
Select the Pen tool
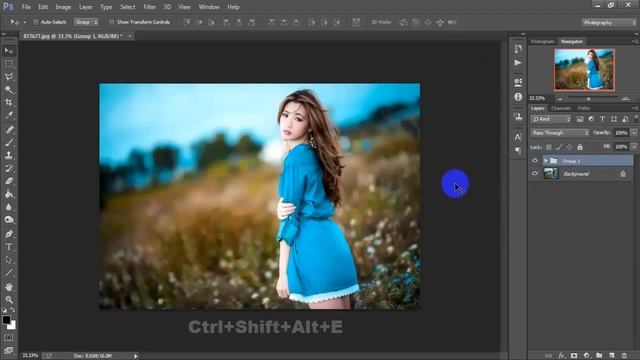9,234
